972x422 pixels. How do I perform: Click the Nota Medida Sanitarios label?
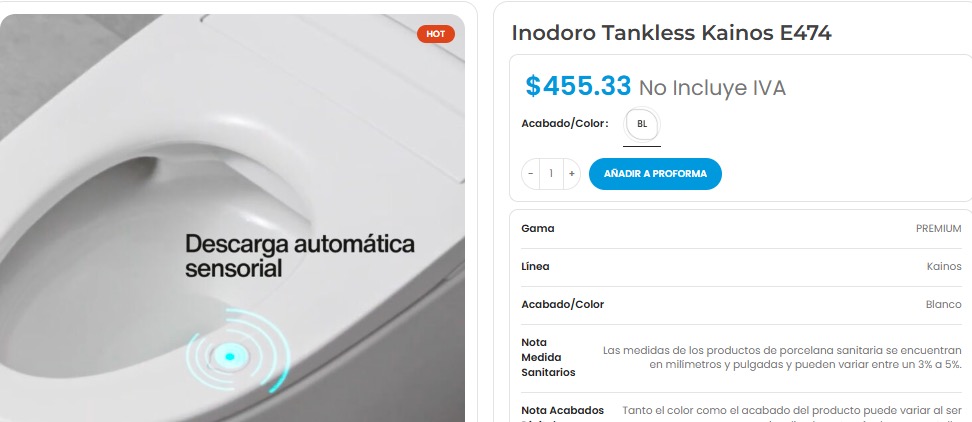coord(548,358)
